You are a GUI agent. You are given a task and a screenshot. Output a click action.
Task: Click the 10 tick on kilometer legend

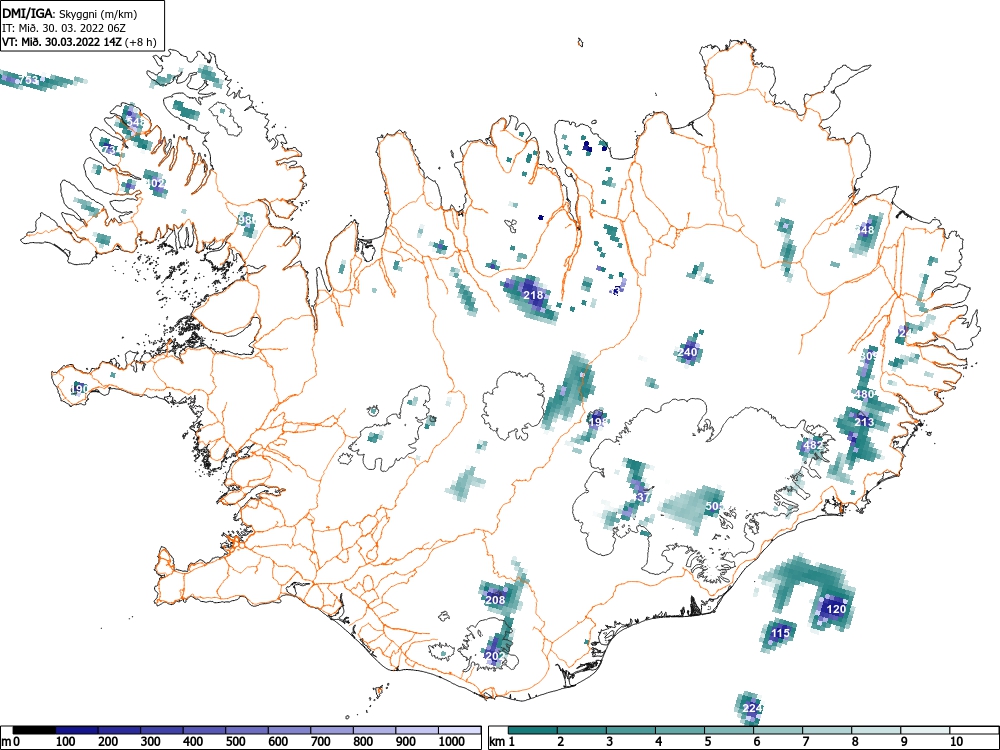tap(955, 741)
